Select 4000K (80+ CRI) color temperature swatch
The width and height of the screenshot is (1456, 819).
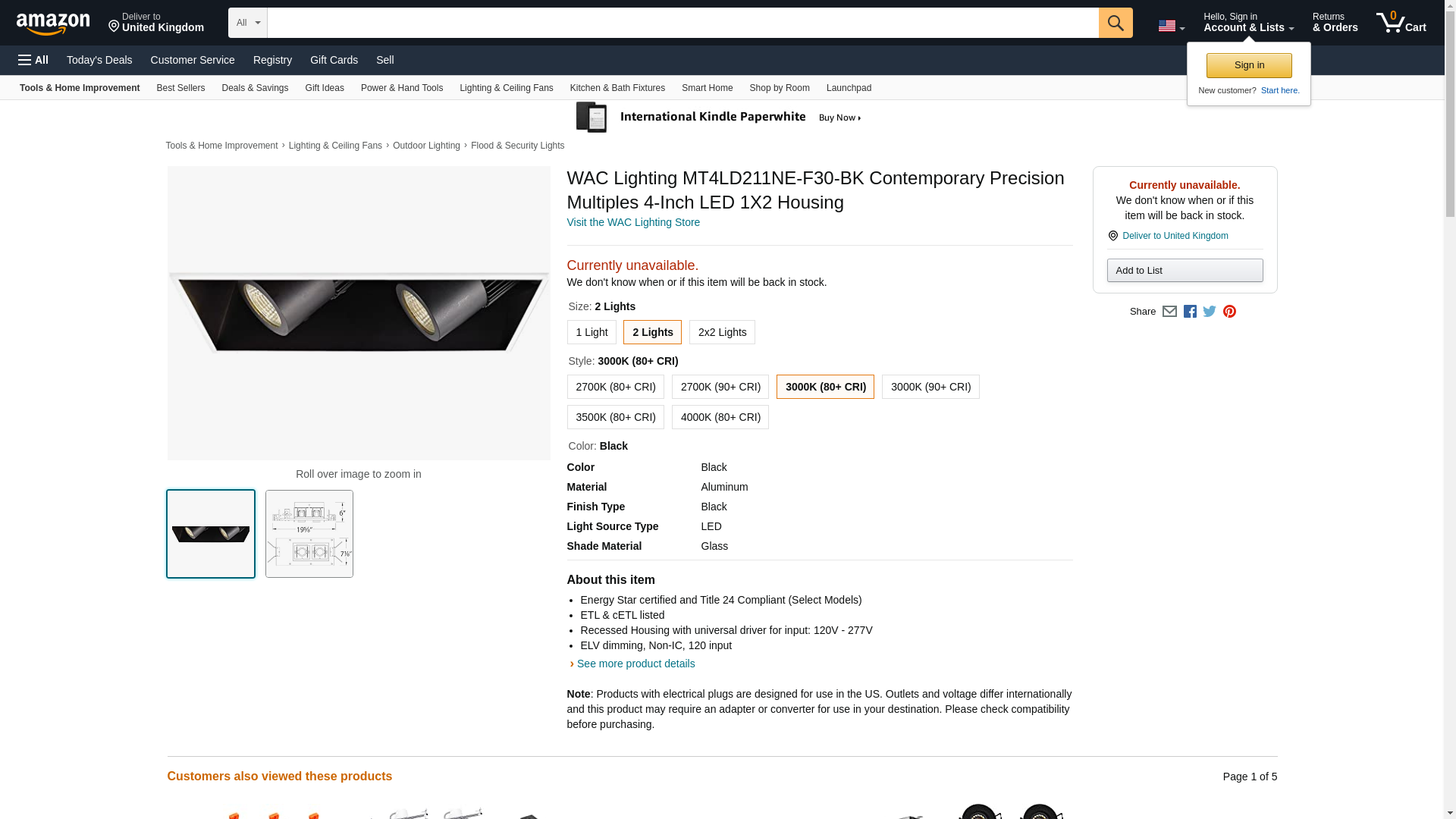tap(720, 417)
